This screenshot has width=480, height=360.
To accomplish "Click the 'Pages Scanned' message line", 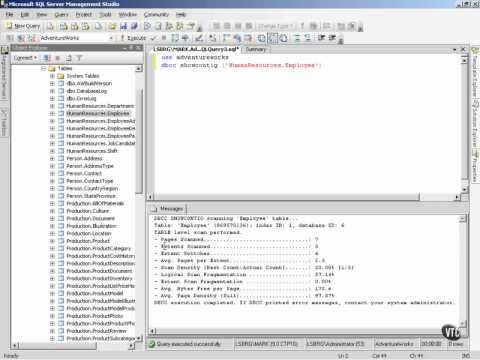I will 236,239.
